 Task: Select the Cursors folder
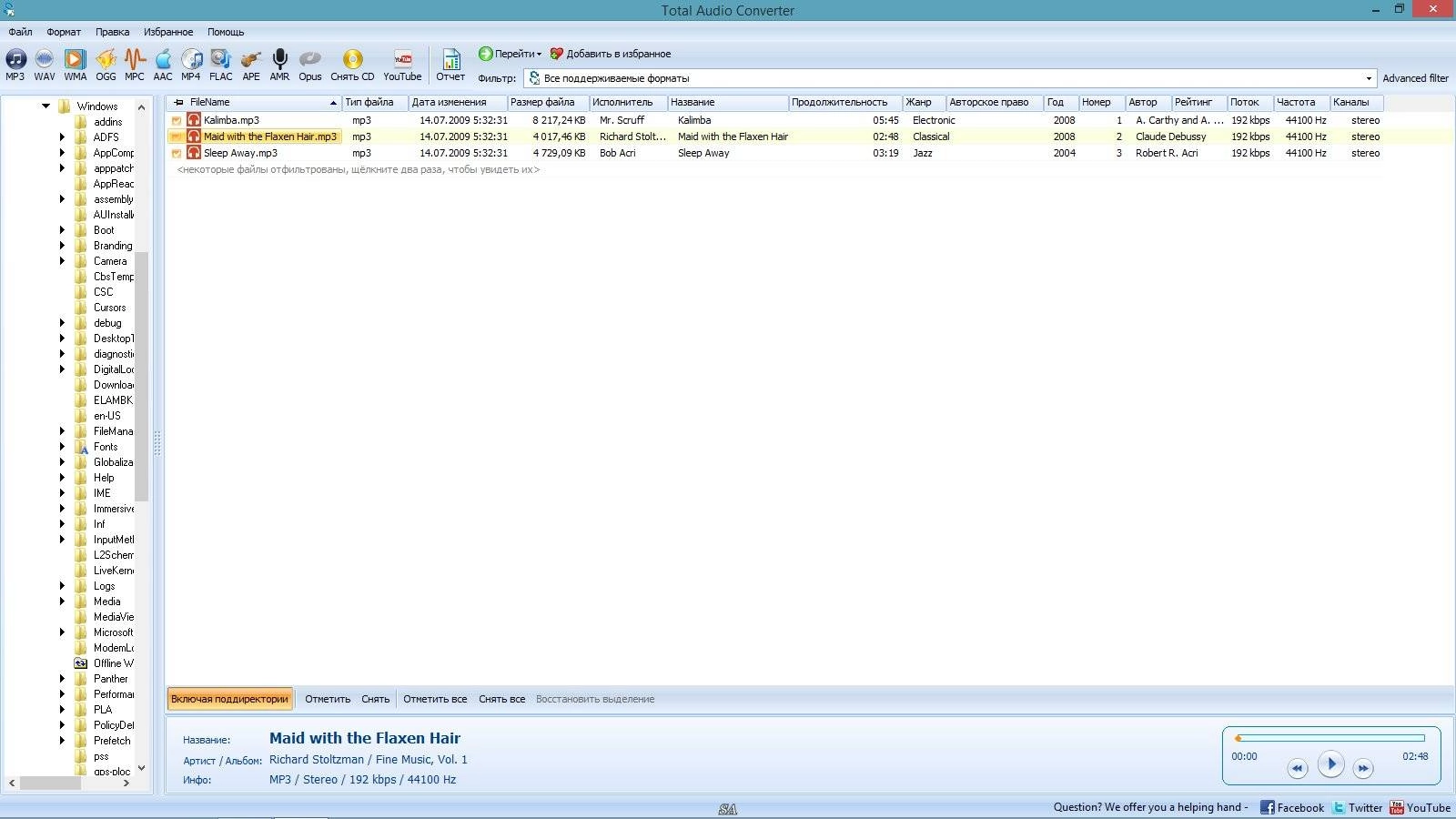(110, 308)
